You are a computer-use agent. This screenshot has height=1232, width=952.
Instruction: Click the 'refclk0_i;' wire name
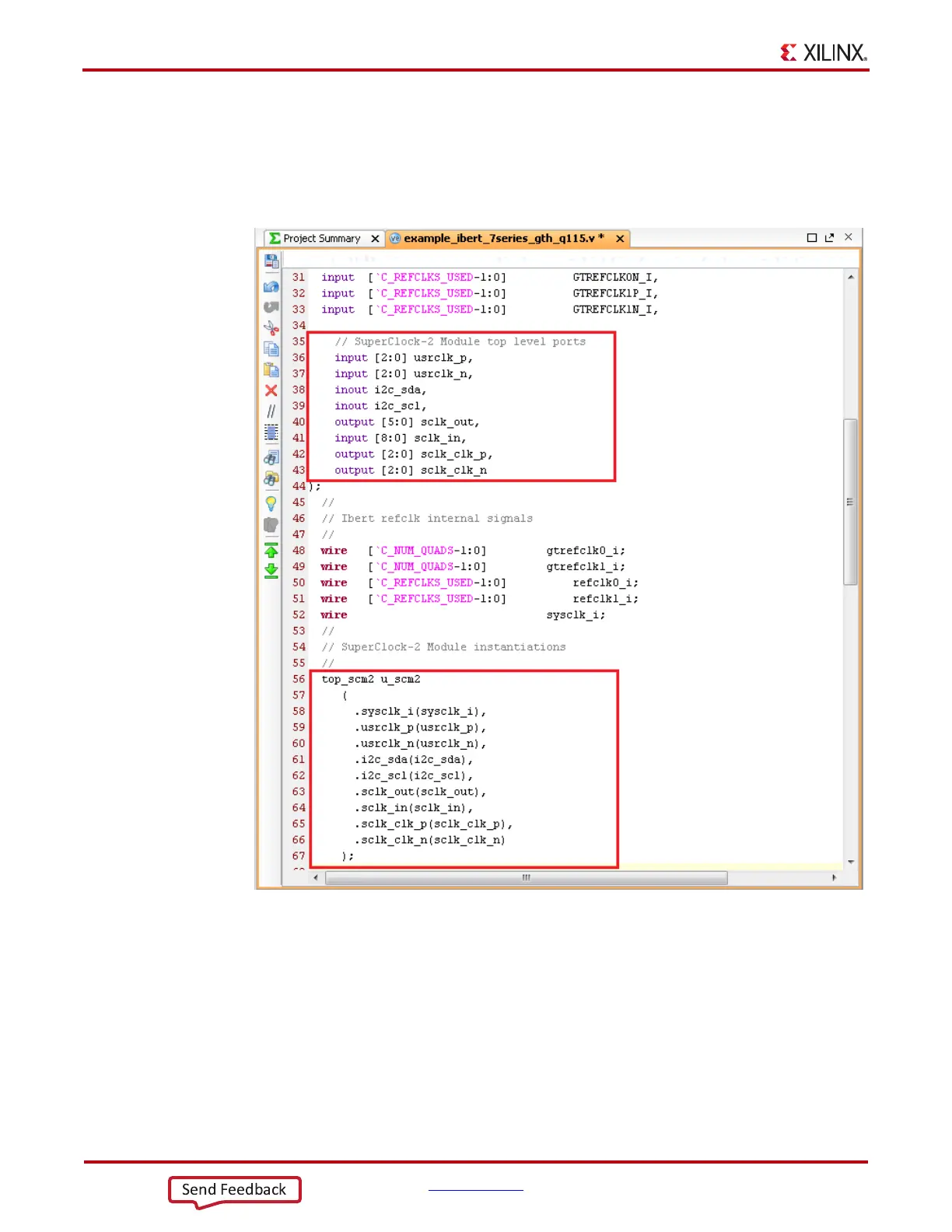coord(606,583)
